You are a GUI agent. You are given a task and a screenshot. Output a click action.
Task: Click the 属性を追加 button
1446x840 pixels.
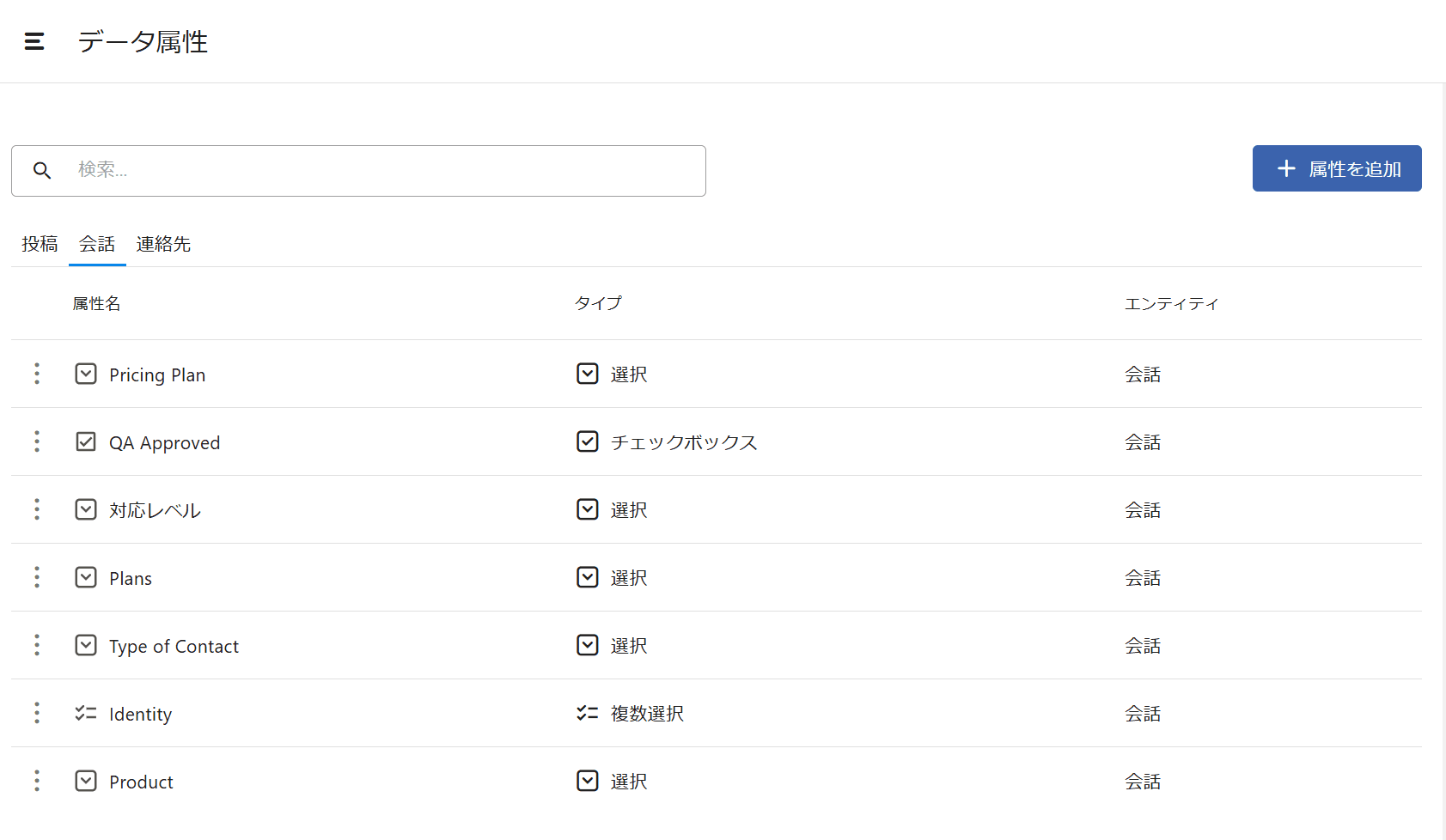(1336, 168)
